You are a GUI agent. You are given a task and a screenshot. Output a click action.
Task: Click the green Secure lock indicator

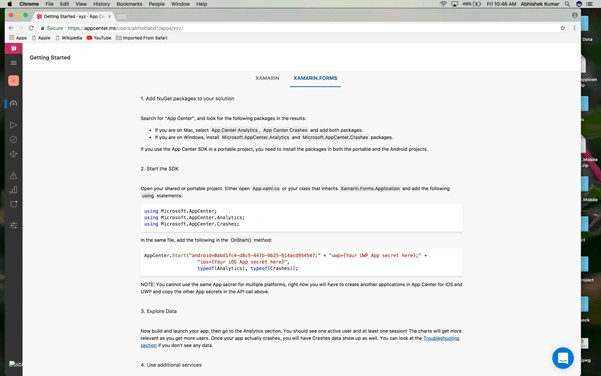coord(52,28)
